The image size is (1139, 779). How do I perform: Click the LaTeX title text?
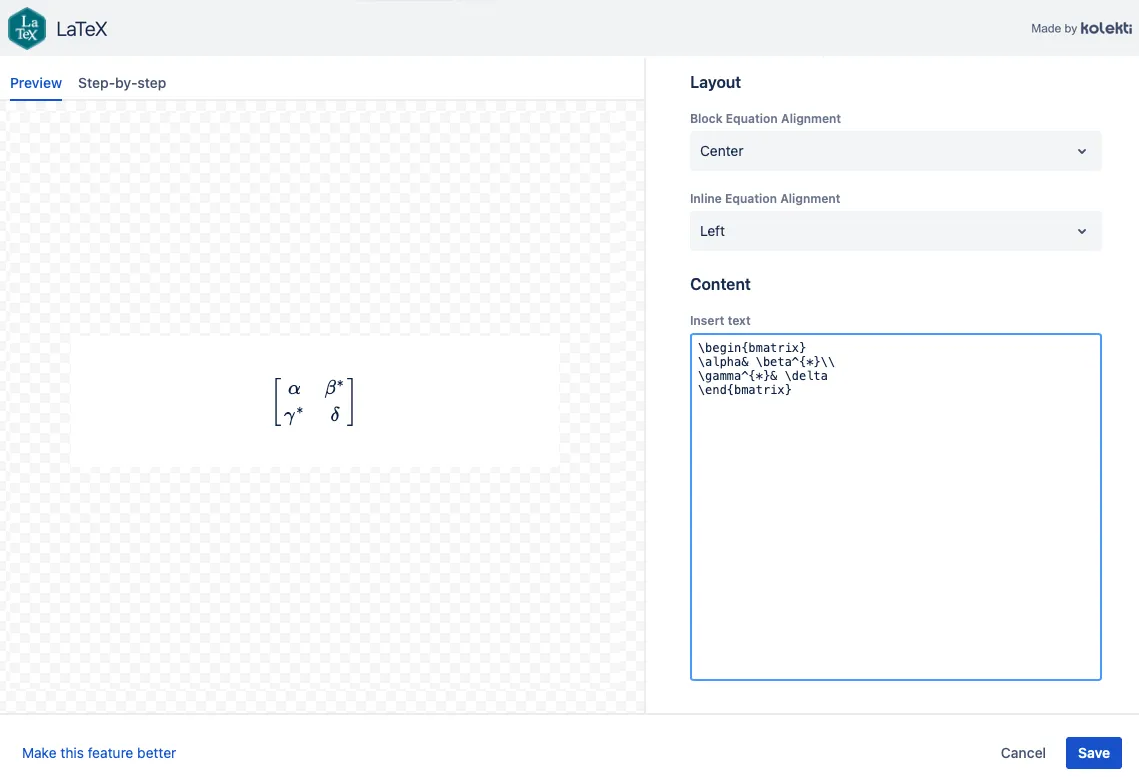pos(81,29)
